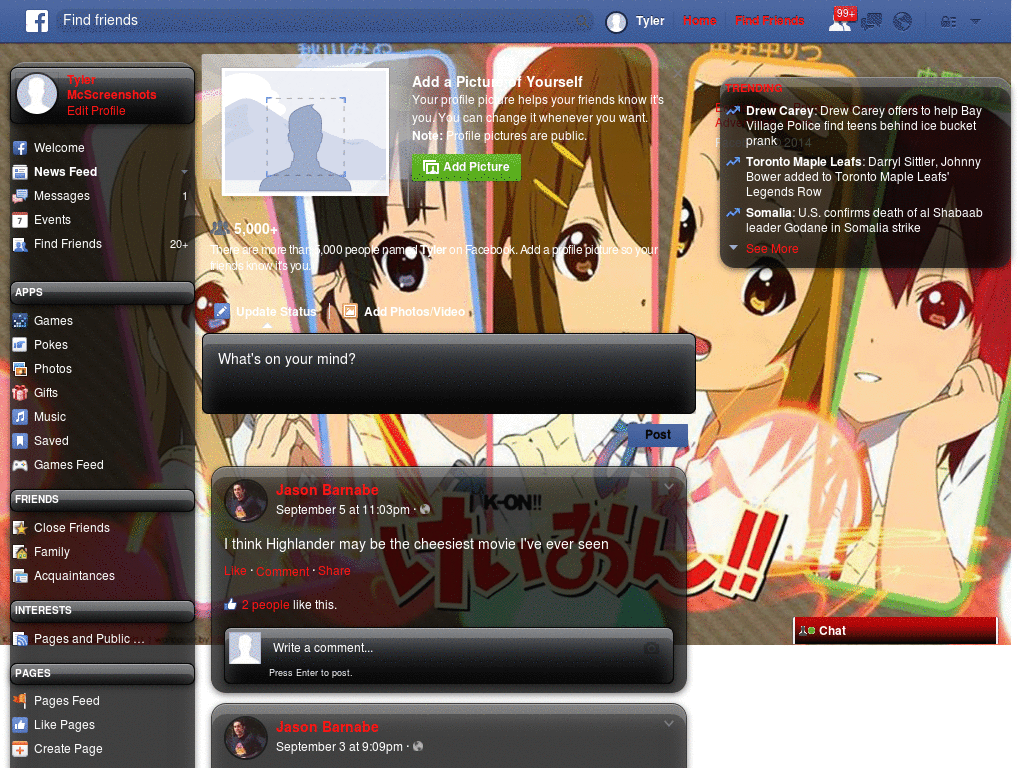Open Events in left sidebar

(x=52, y=220)
